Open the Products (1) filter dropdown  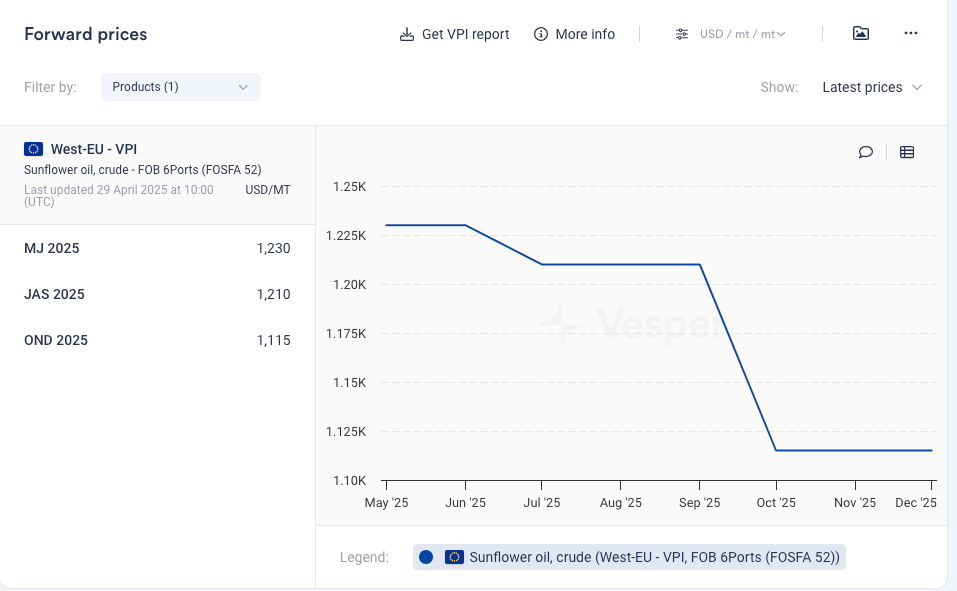click(x=180, y=87)
